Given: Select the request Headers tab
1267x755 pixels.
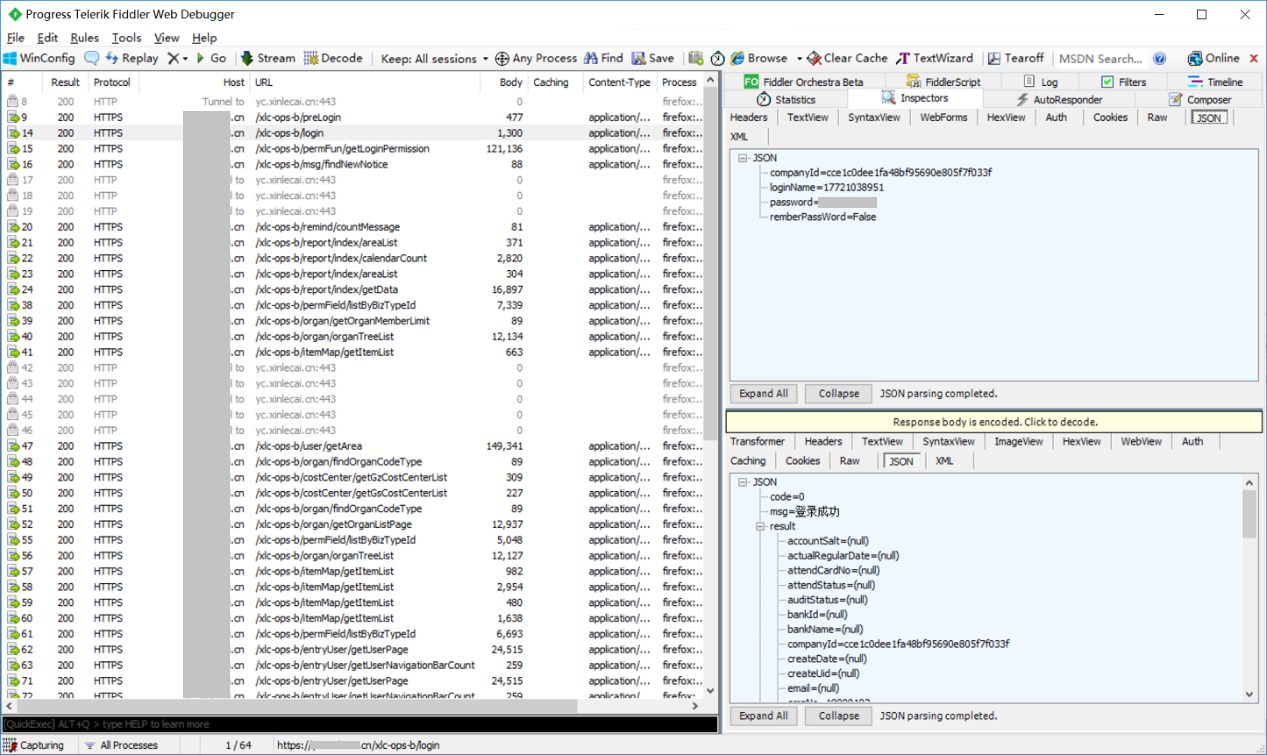Looking at the screenshot, I should [x=749, y=117].
